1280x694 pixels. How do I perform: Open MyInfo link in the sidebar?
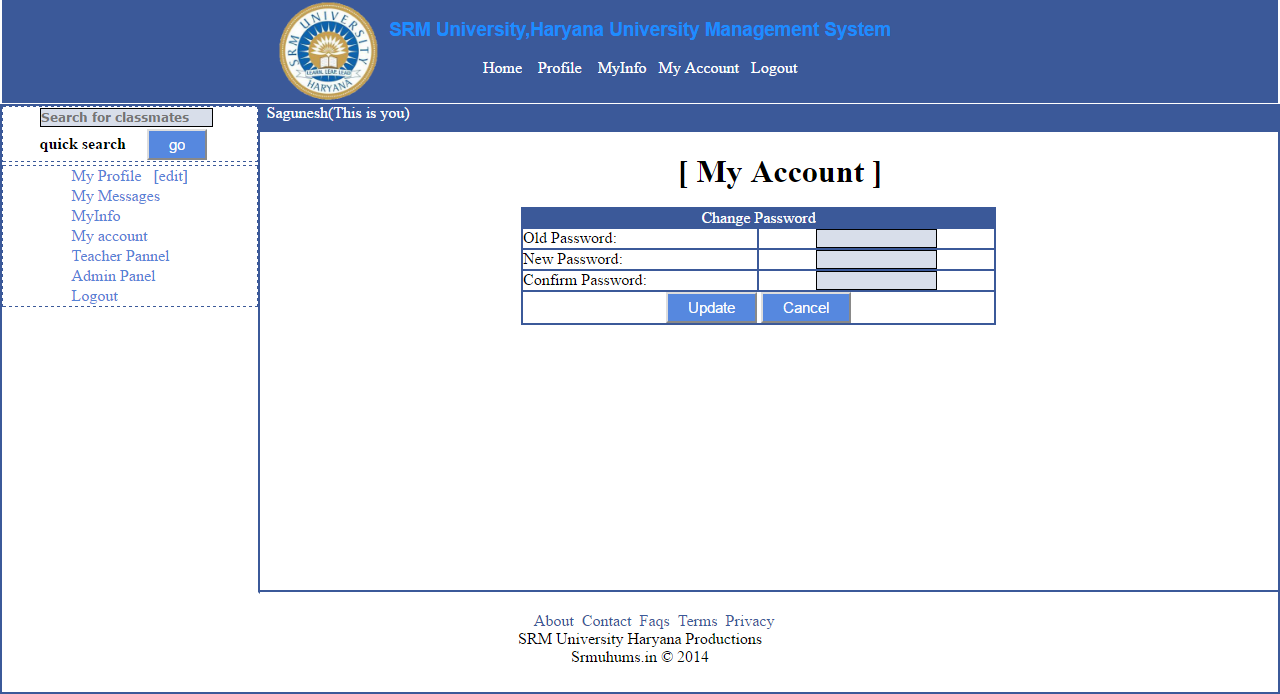[95, 216]
